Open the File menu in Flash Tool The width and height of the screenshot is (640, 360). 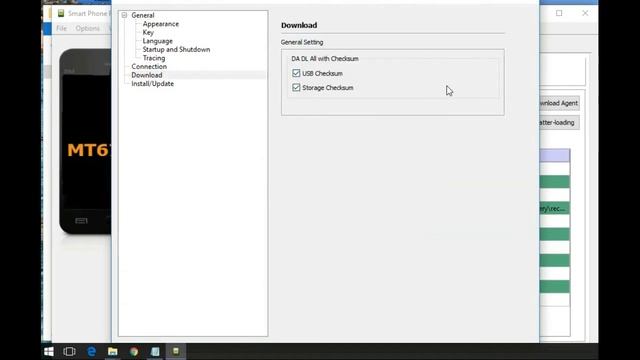(62, 28)
